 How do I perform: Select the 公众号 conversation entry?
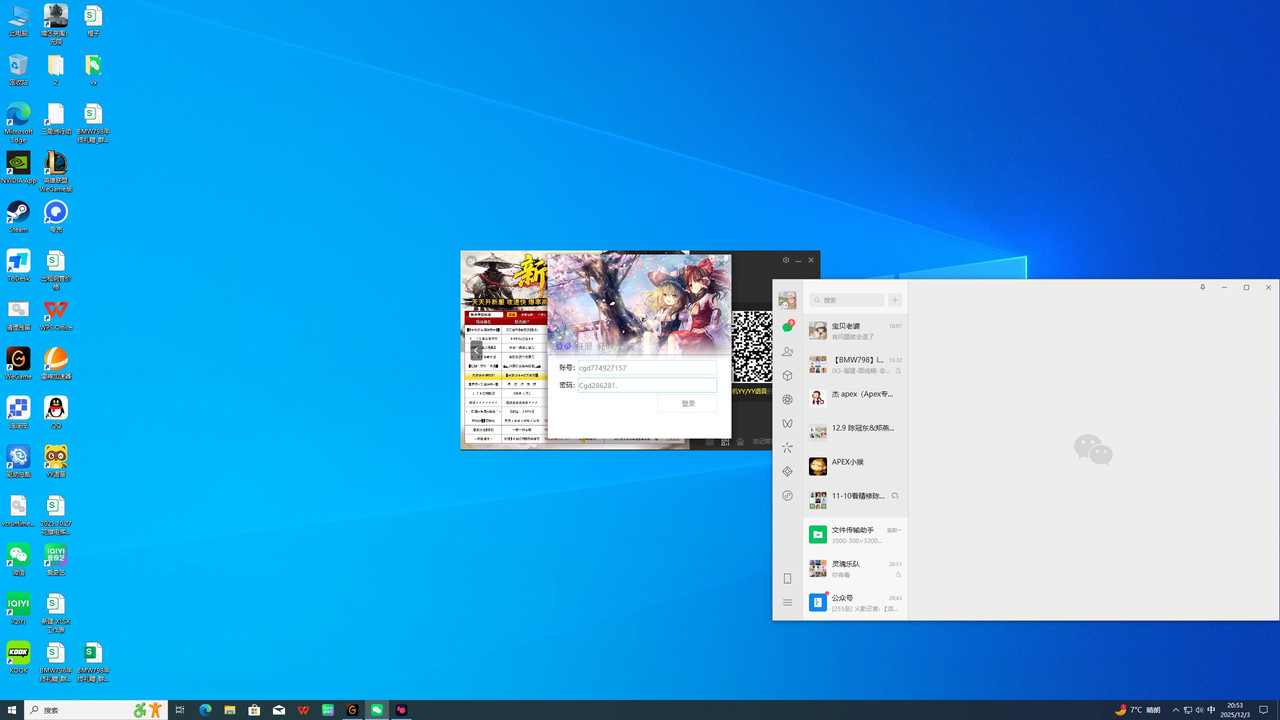[855, 602]
